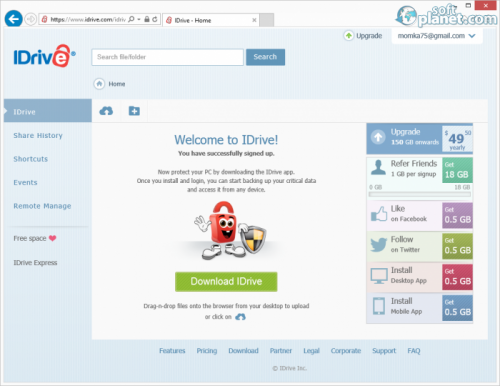Click the small cloud upload icon below drag-n-drop text
The width and height of the screenshot is (500, 386).
(240, 317)
